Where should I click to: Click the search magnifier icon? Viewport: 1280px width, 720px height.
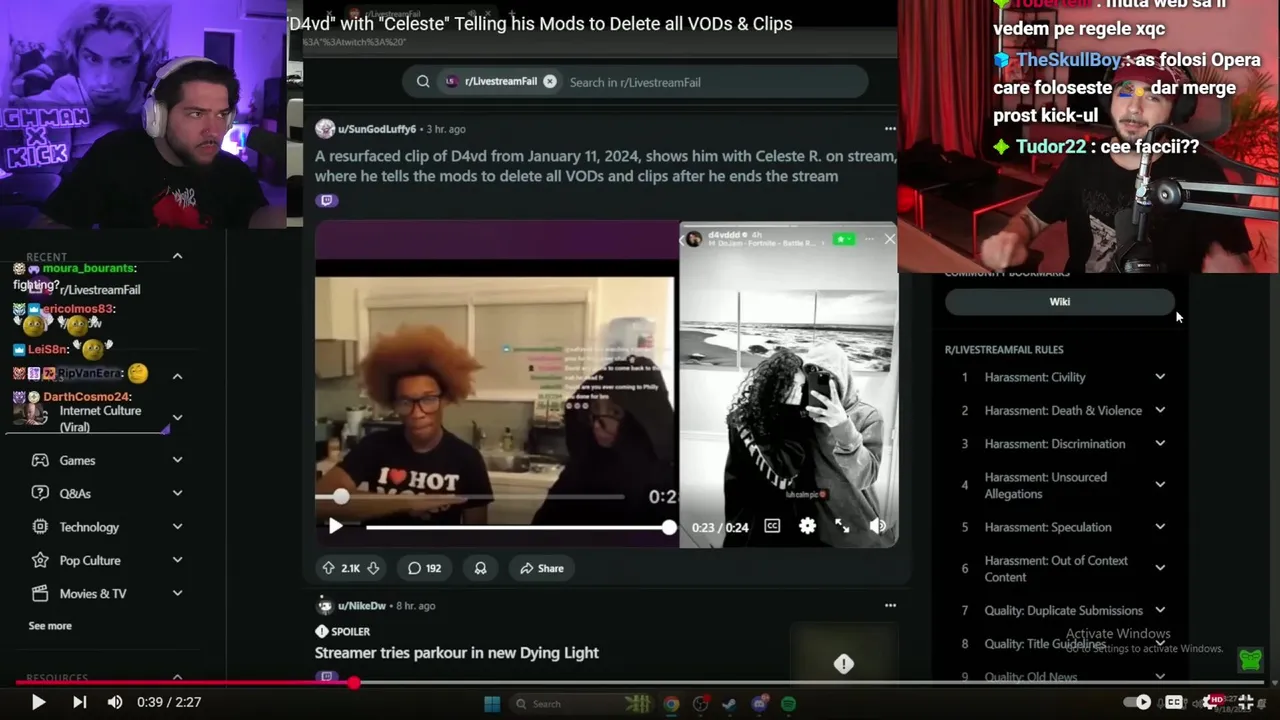pos(423,82)
